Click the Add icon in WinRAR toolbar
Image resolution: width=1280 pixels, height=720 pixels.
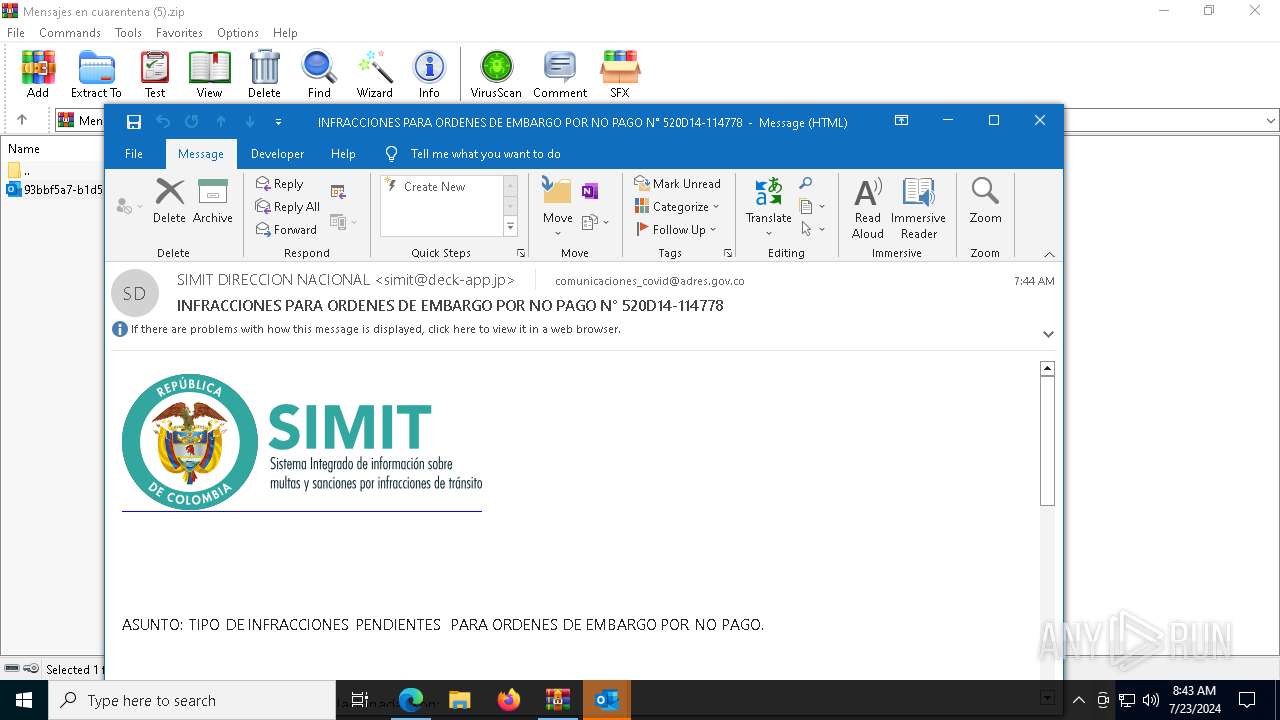point(38,74)
